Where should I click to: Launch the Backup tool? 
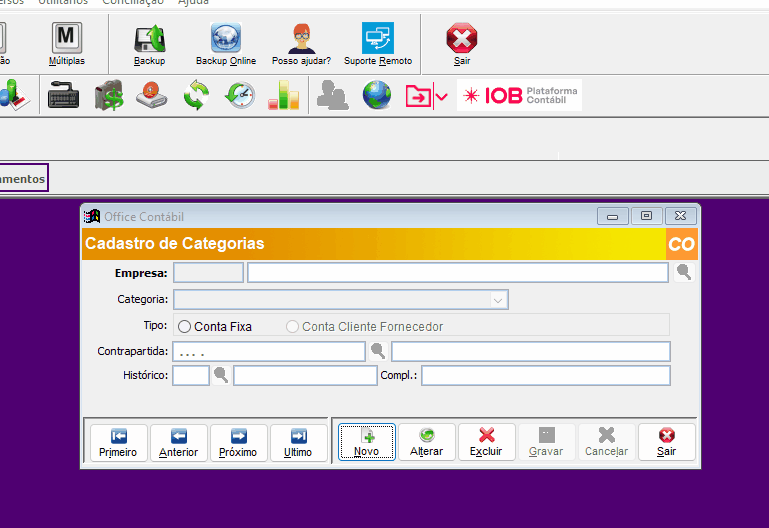150,44
